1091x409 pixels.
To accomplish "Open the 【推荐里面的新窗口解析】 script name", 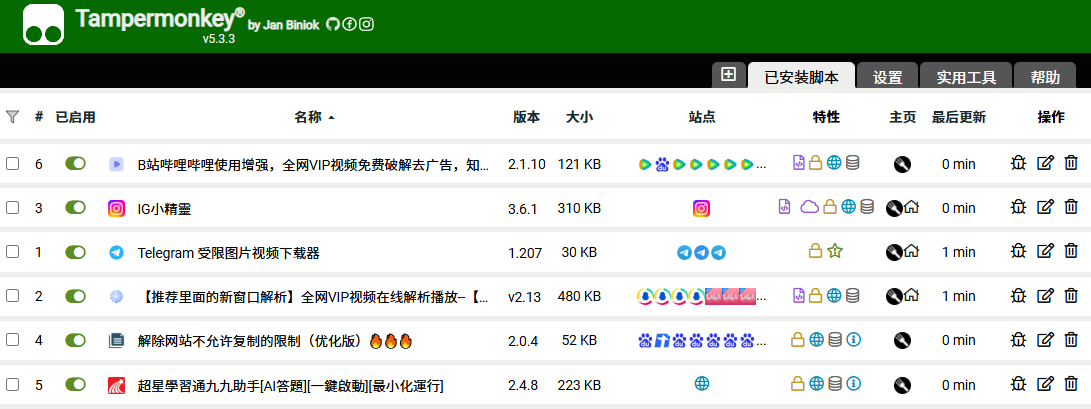I will click(x=313, y=297).
